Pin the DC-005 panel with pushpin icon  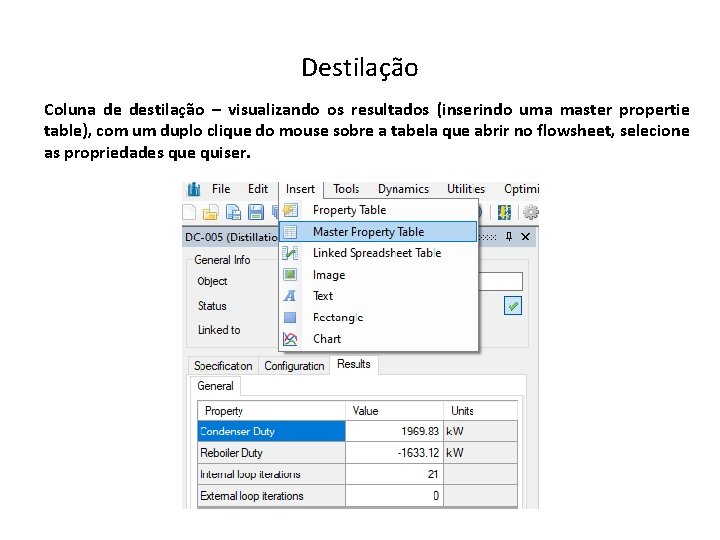509,236
